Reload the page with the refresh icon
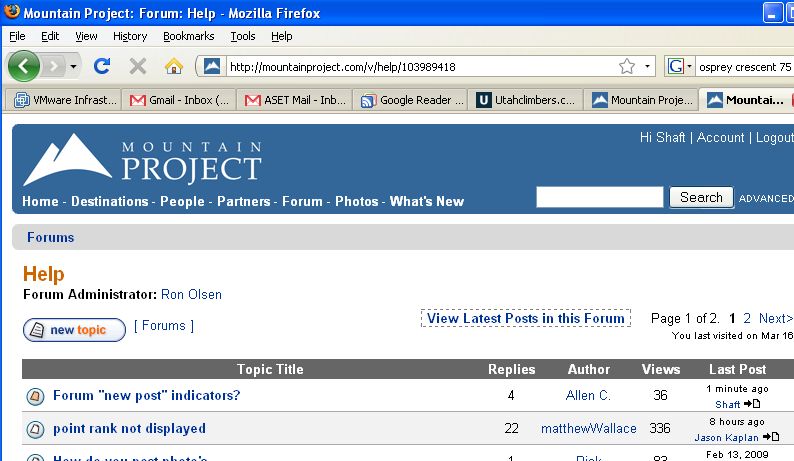The height and width of the screenshot is (461, 794). coord(101,66)
